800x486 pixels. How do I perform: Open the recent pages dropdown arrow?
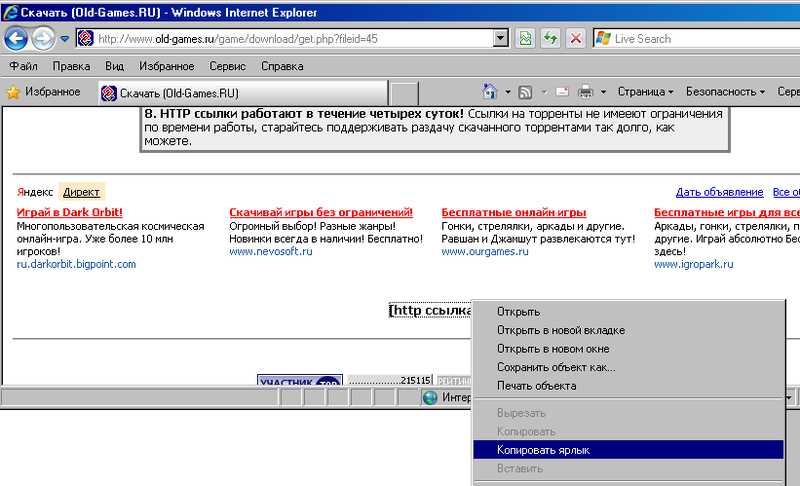(x=64, y=38)
